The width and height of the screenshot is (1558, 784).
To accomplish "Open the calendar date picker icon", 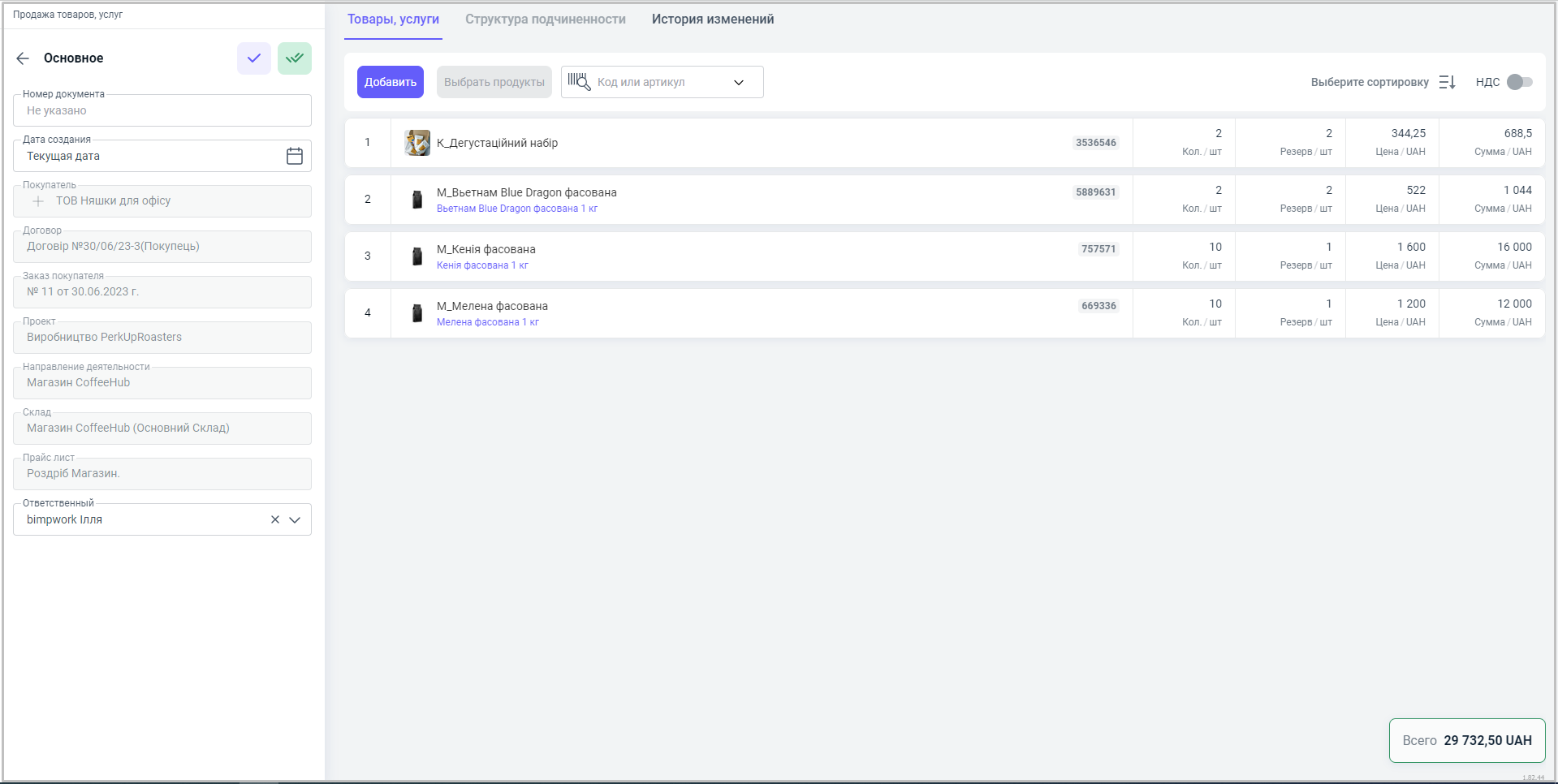I will tap(295, 156).
